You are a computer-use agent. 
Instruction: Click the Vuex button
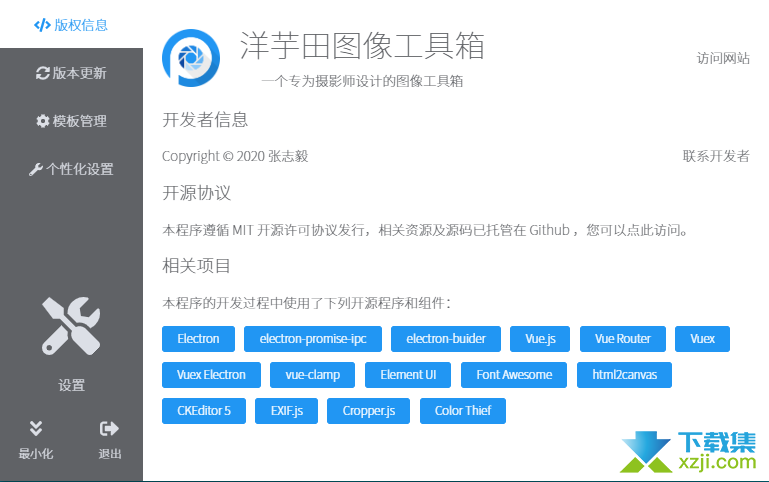[702, 339]
